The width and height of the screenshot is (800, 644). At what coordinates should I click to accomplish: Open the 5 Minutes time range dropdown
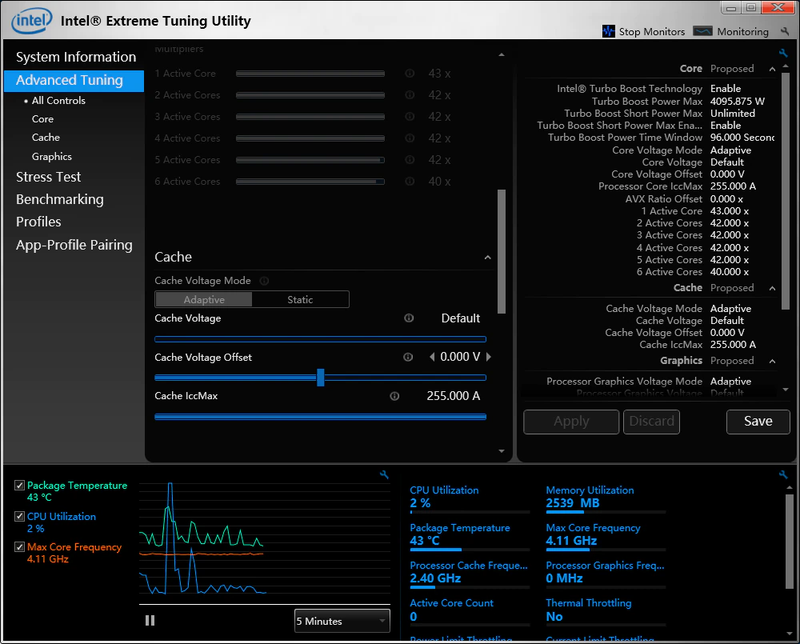[342, 621]
